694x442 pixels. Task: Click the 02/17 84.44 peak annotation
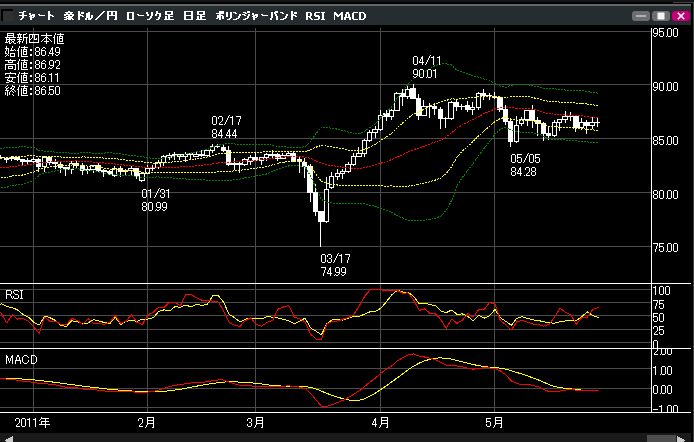[x=224, y=127]
